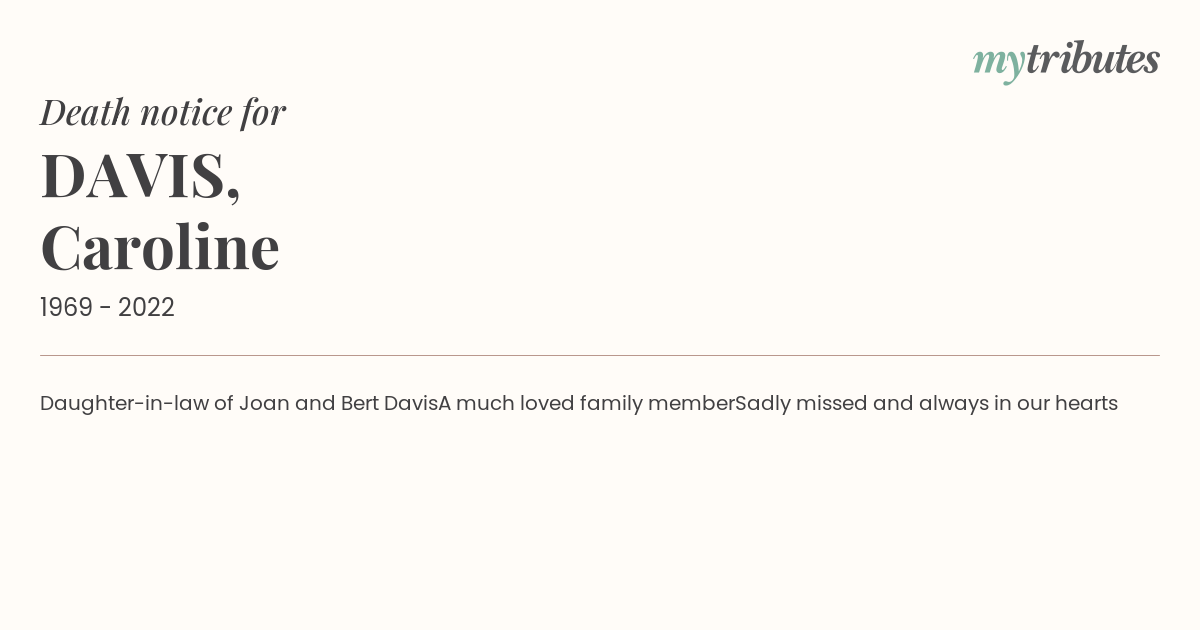Image resolution: width=1200 pixels, height=630 pixels.
Task: Click the death year 2022
Action: click(146, 308)
